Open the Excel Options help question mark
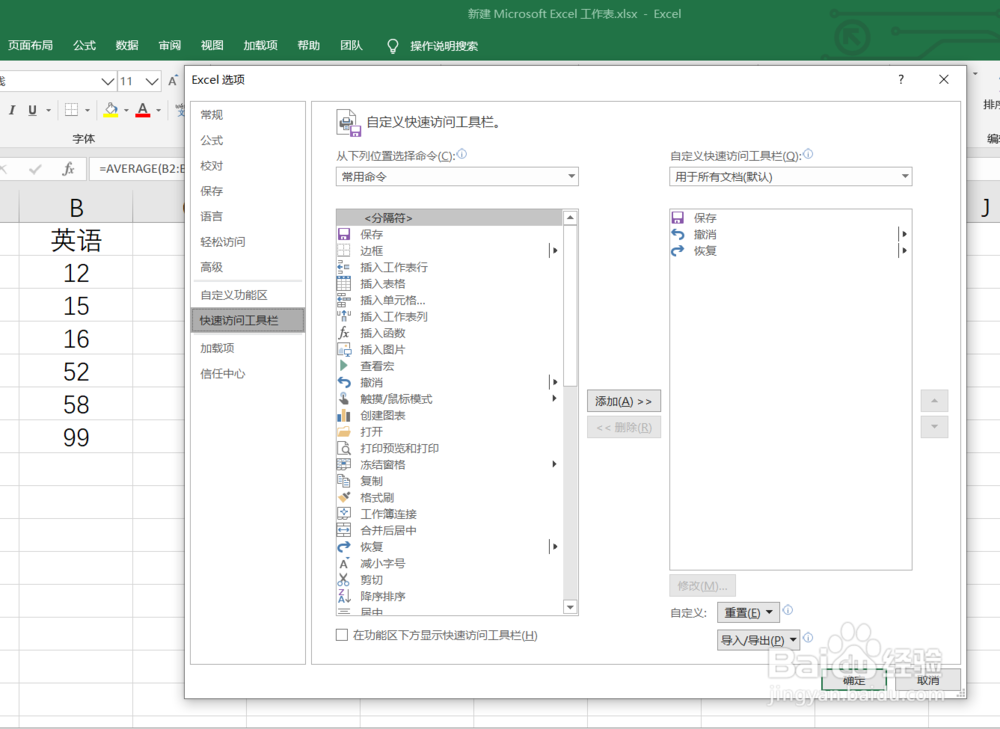Image resolution: width=1000 pixels, height=729 pixels. pos(901,79)
